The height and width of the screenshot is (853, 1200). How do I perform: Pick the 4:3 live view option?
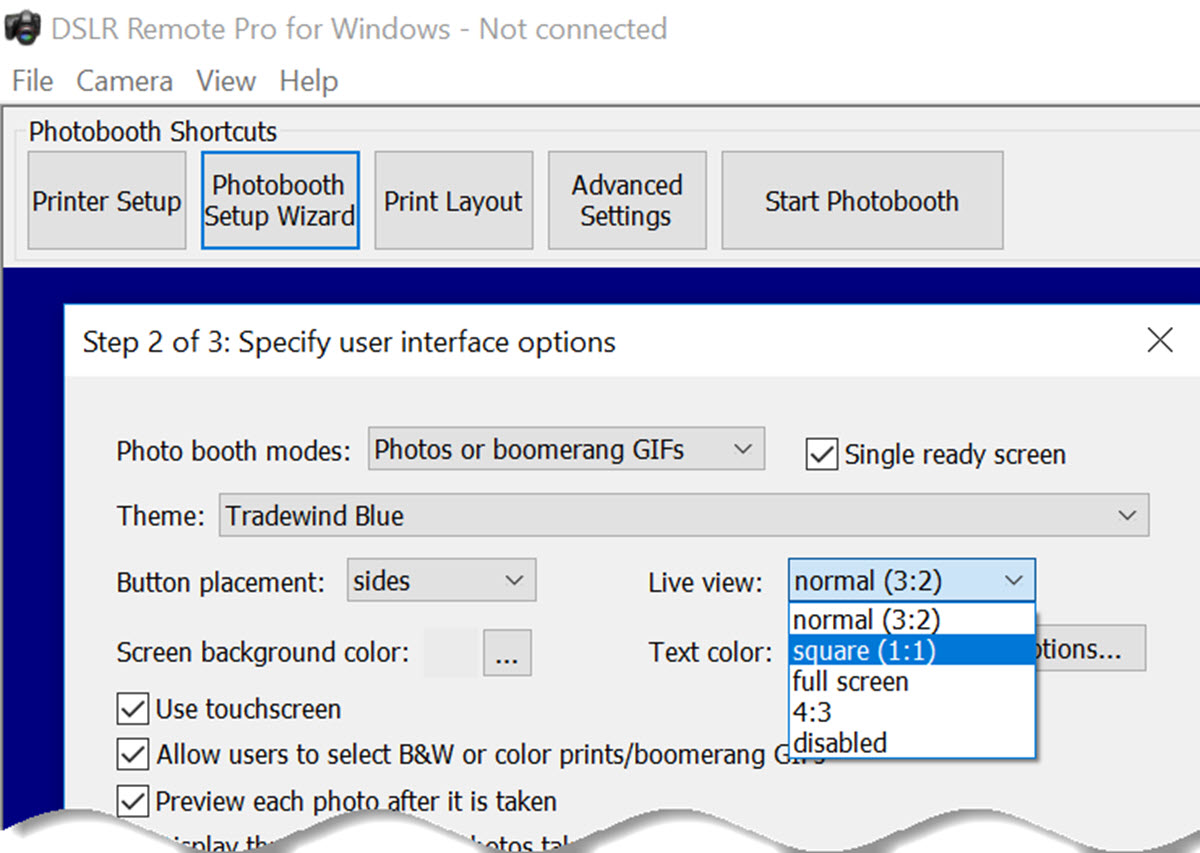[x=912, y=713]
